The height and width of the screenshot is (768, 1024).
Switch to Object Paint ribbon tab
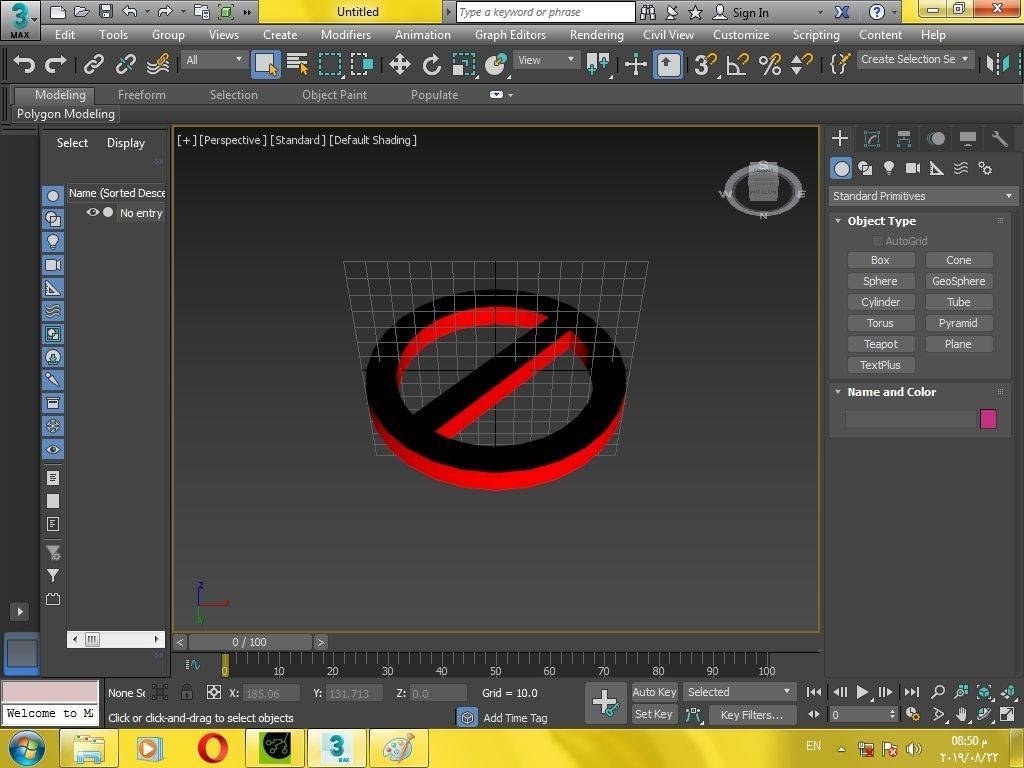pos(334,95)
